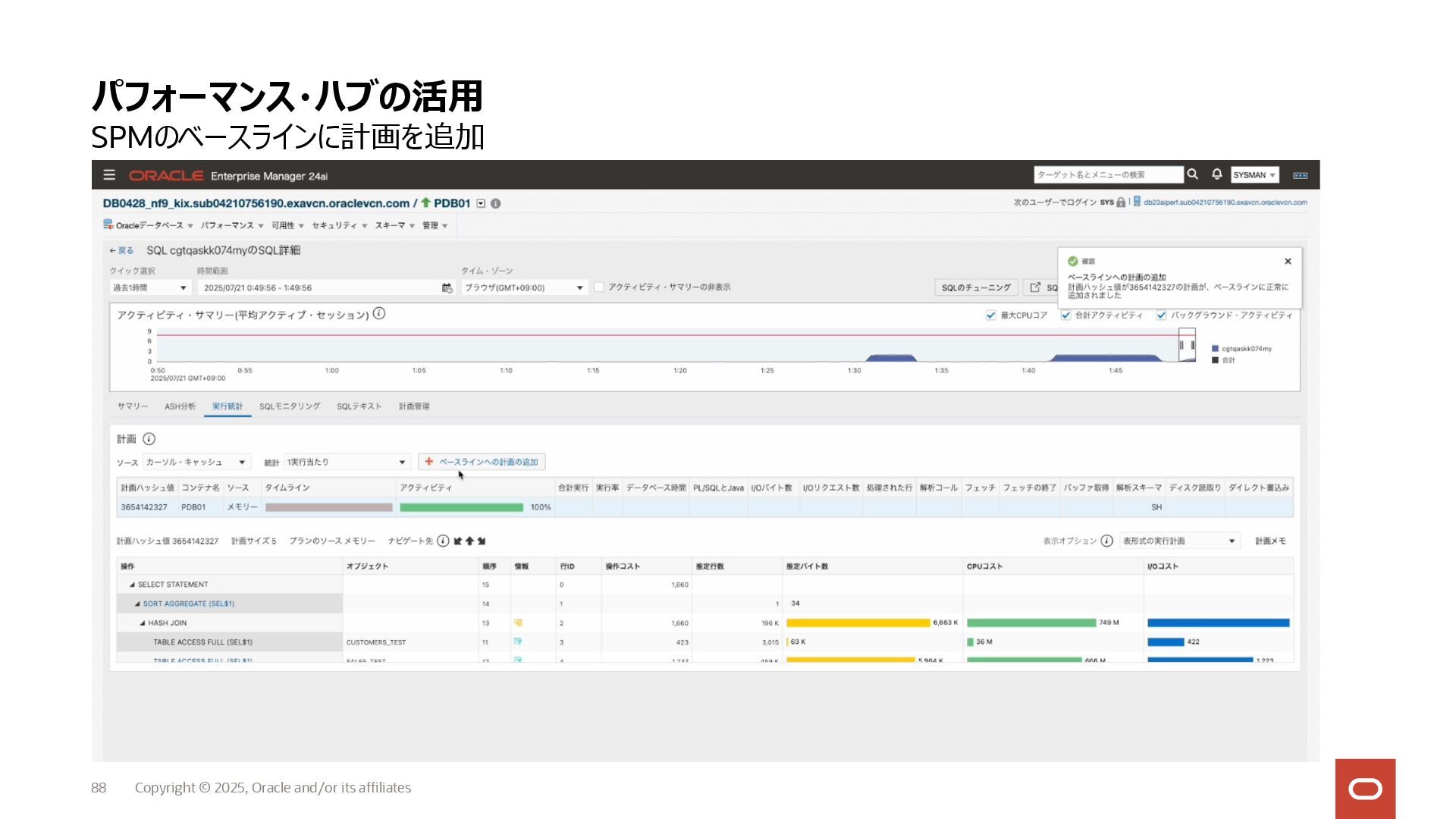Screen dimensions: 1456x819
Task: Open the calendar time range picker
Action: click(x=447, y=288)
